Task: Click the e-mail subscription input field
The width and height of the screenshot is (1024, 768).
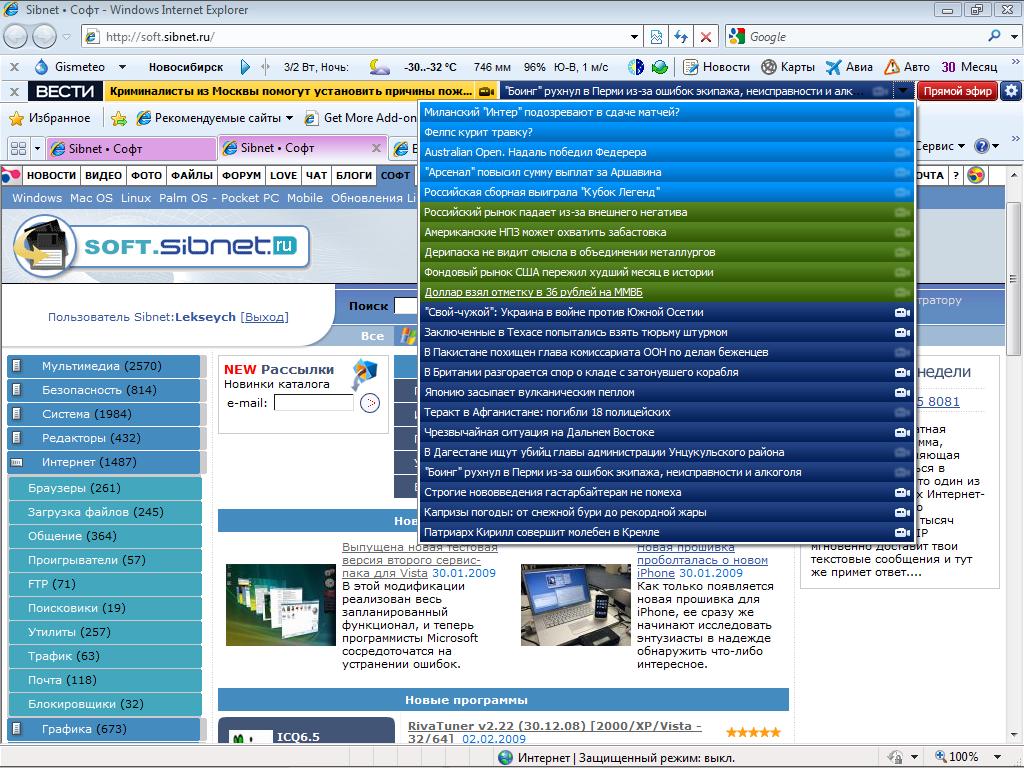Action: (313, 403)
